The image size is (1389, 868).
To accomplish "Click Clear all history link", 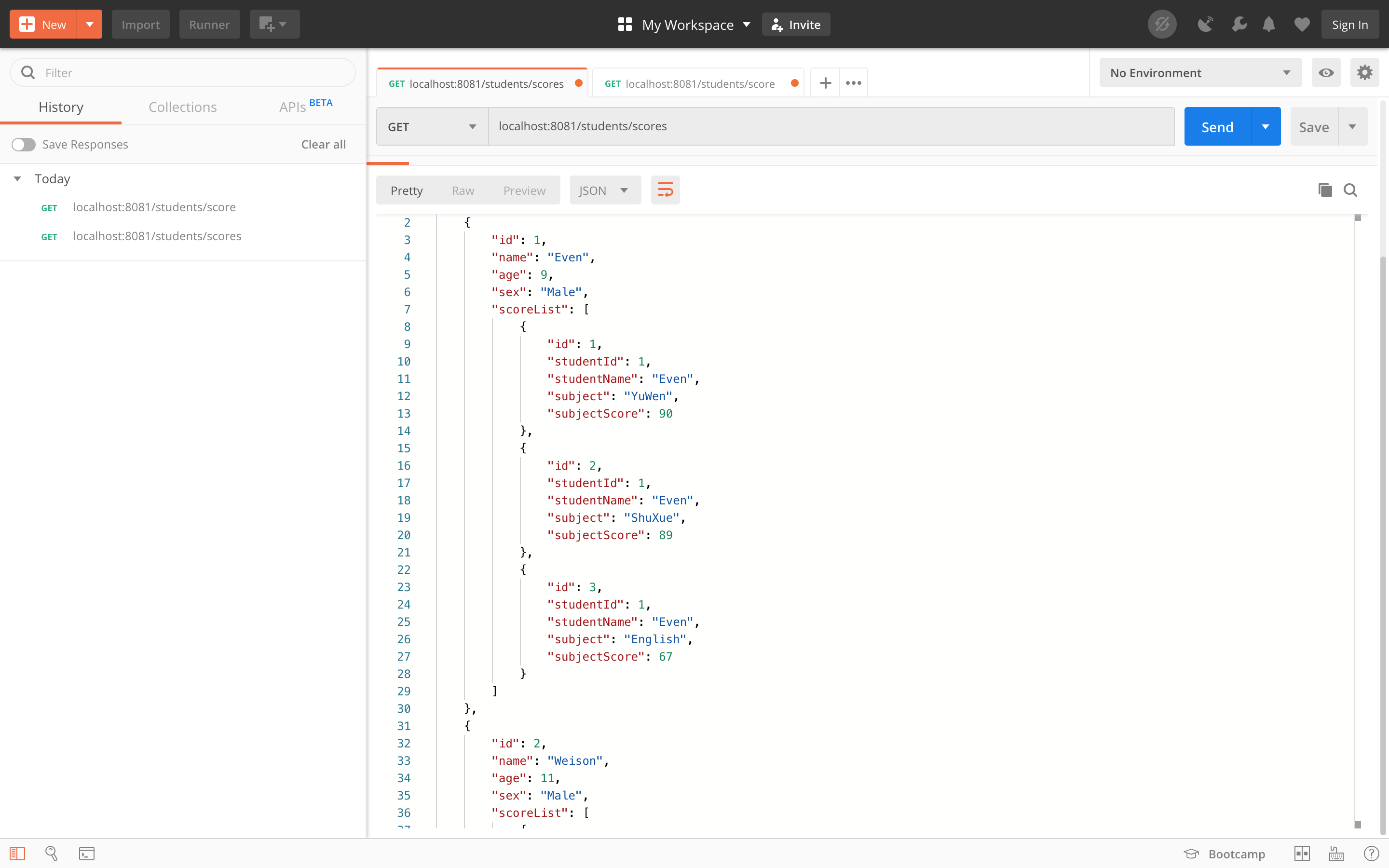I will coord(323,145).
